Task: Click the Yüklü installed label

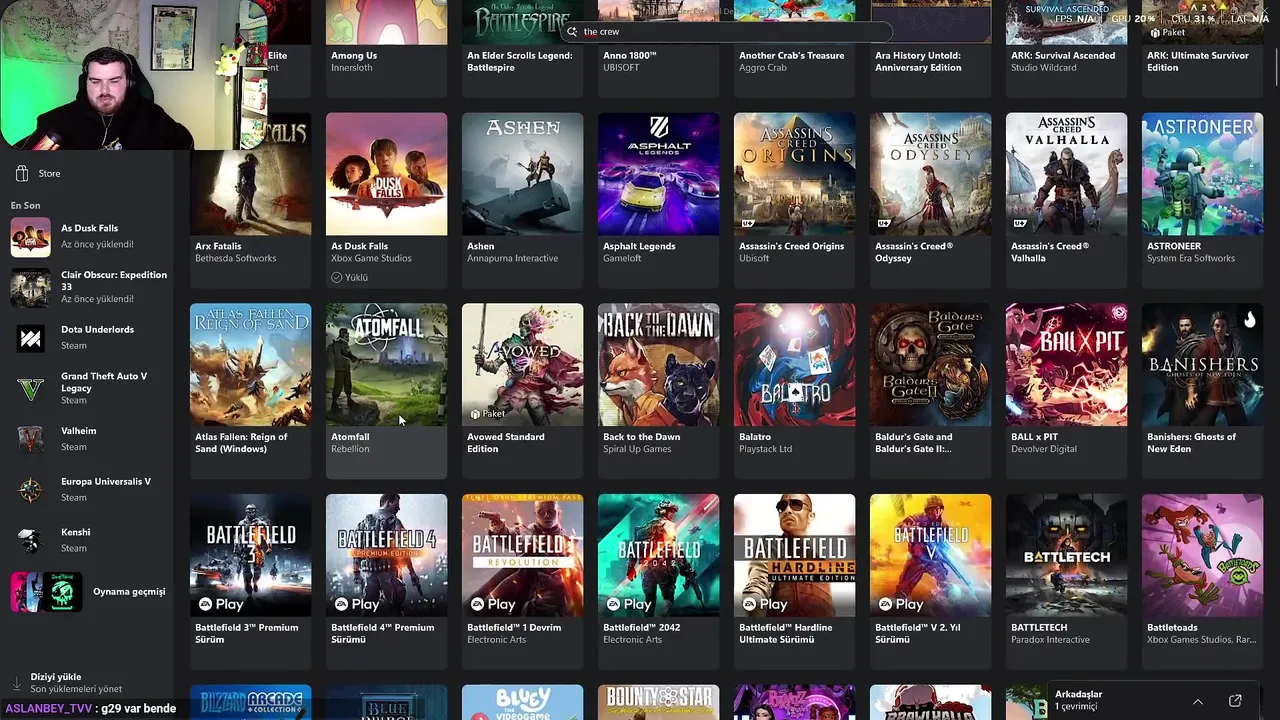Action: pos(350,277)
